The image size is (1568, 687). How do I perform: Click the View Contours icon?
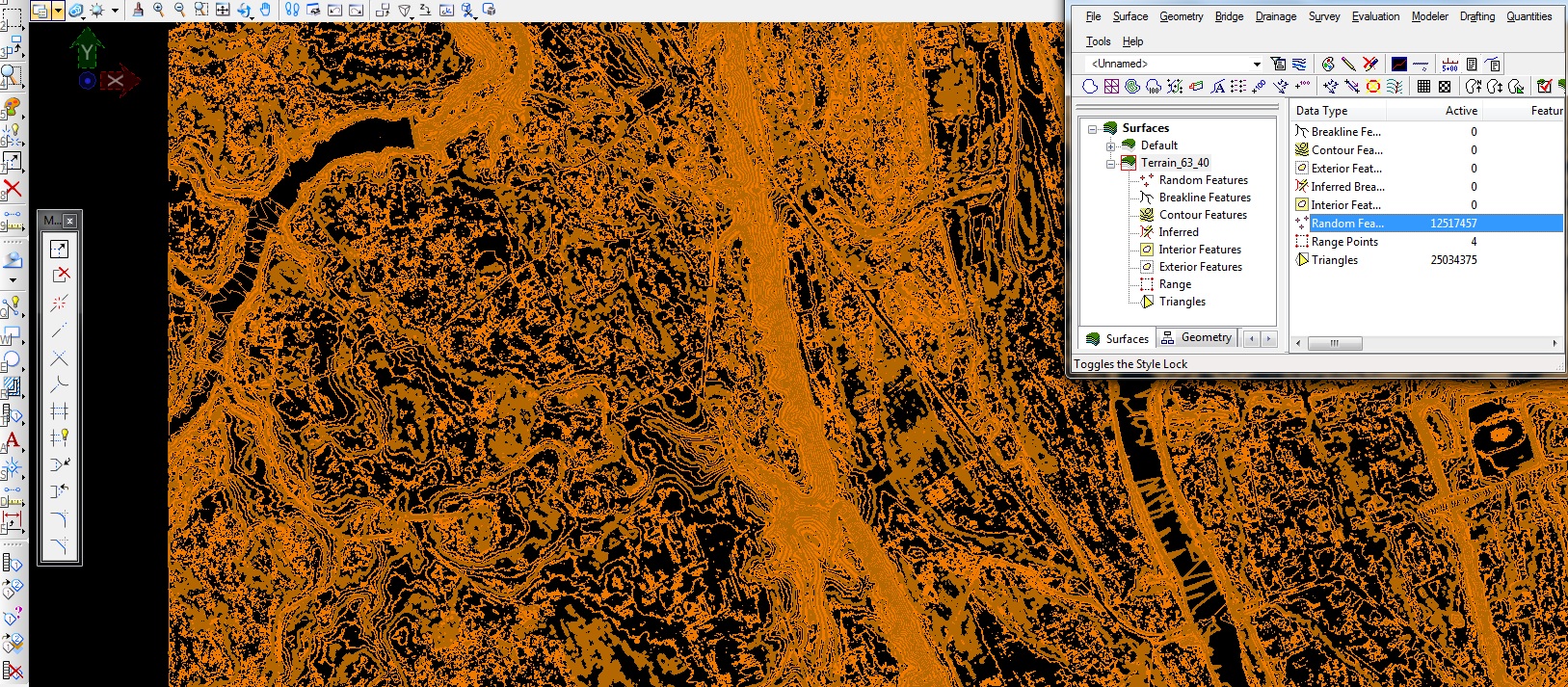pos(1132,87)
